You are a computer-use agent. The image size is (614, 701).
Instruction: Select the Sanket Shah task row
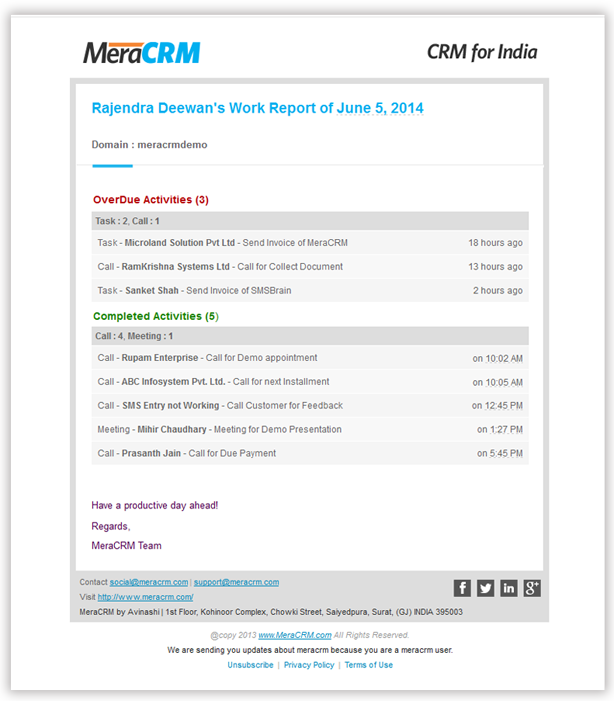(310, 291)
